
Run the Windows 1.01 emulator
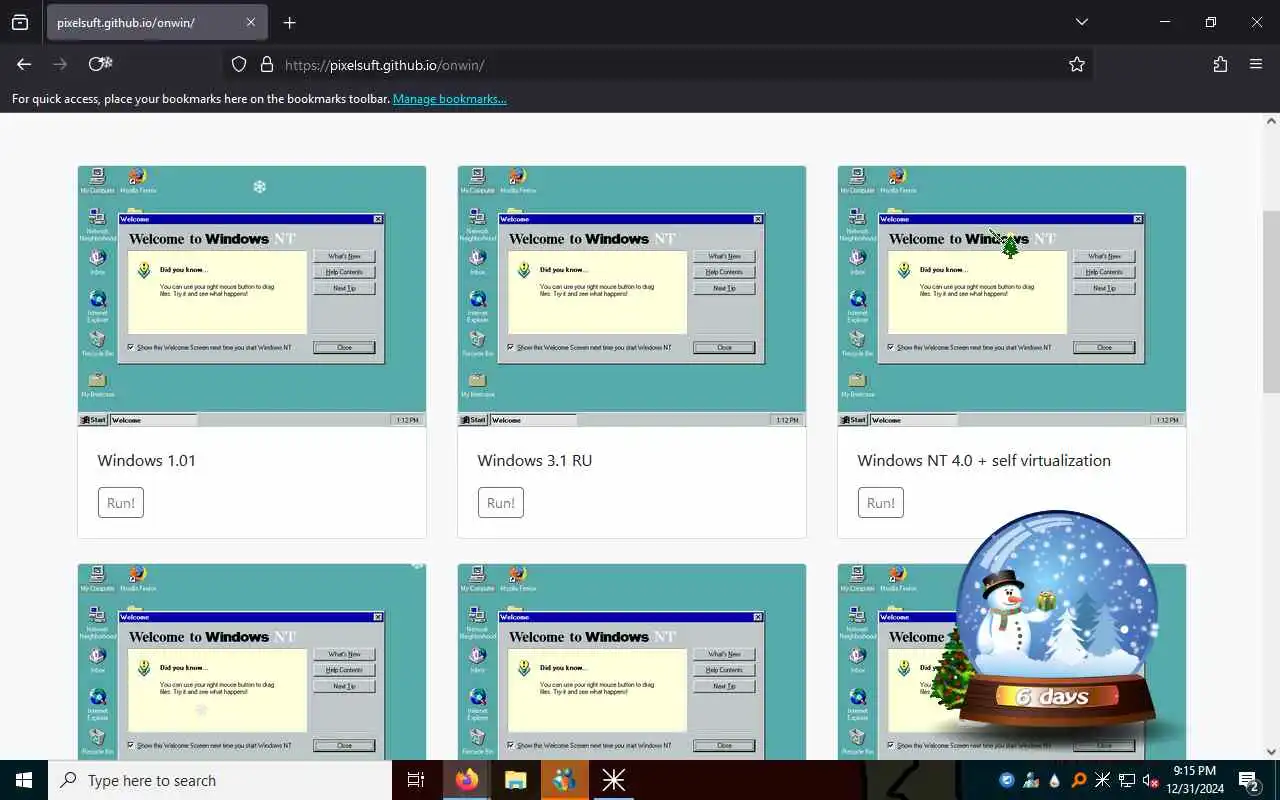coord(121,502)
